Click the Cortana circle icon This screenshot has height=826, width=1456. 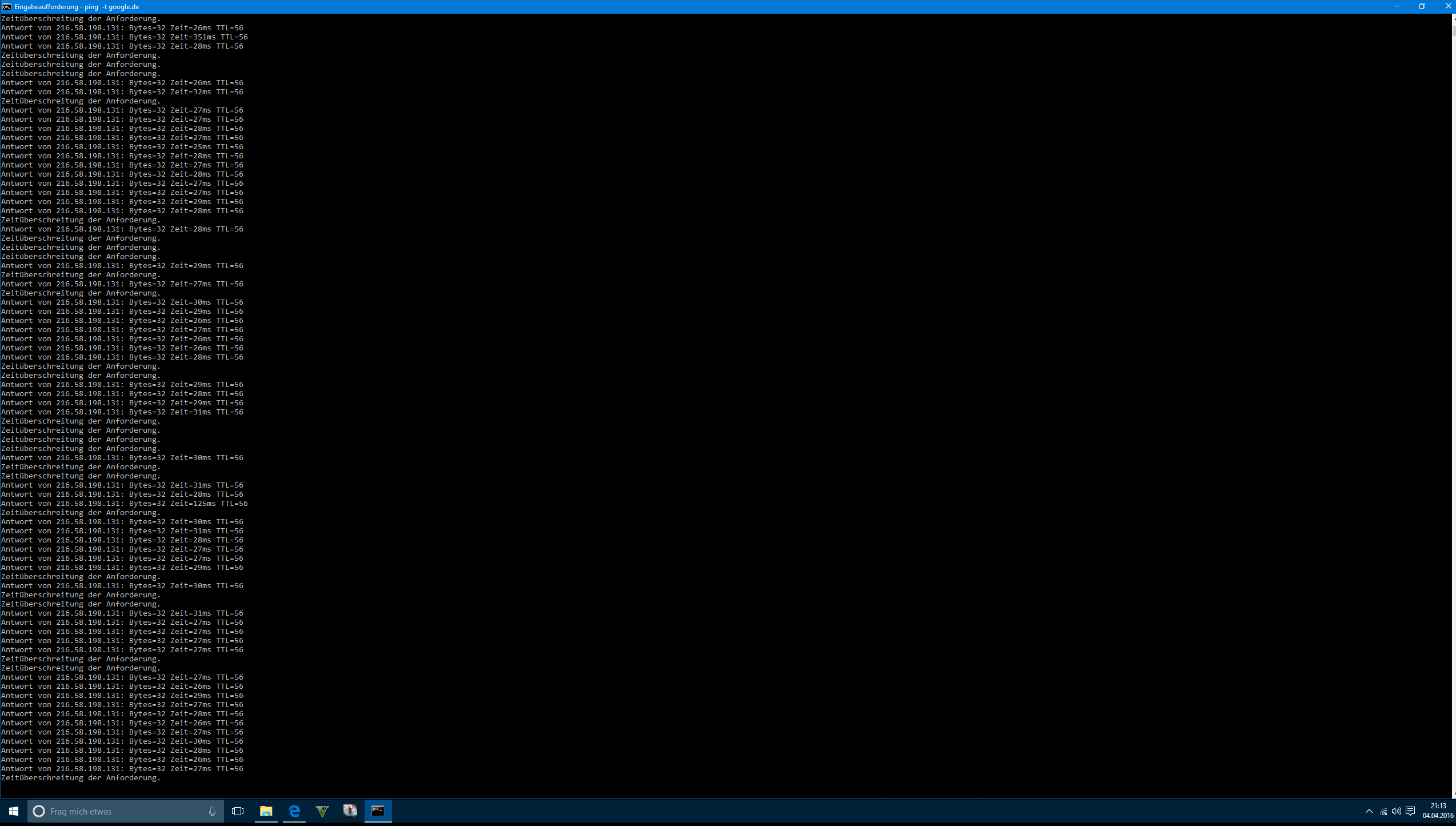click(39, 811)
